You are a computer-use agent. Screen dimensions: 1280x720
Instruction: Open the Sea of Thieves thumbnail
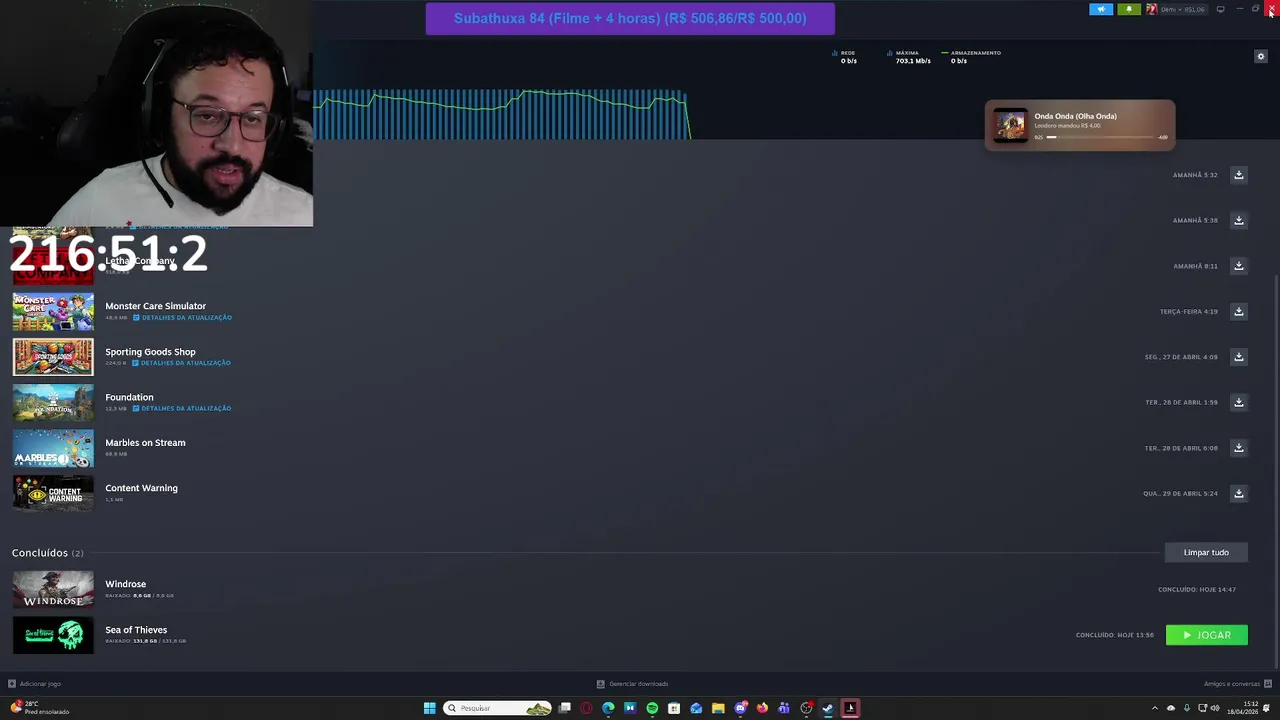coord(53,635)
